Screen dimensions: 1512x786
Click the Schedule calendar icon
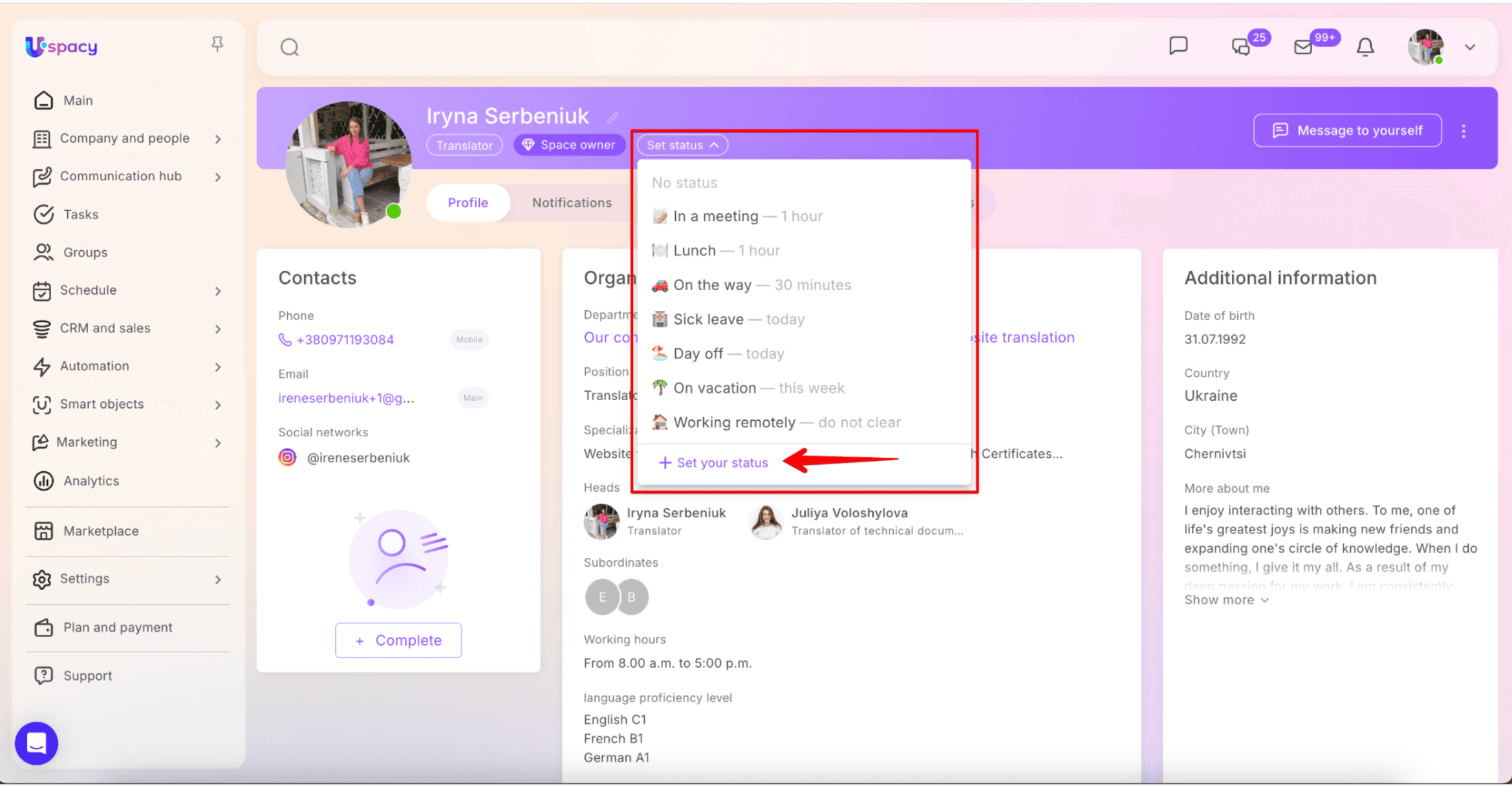(42, 291)
